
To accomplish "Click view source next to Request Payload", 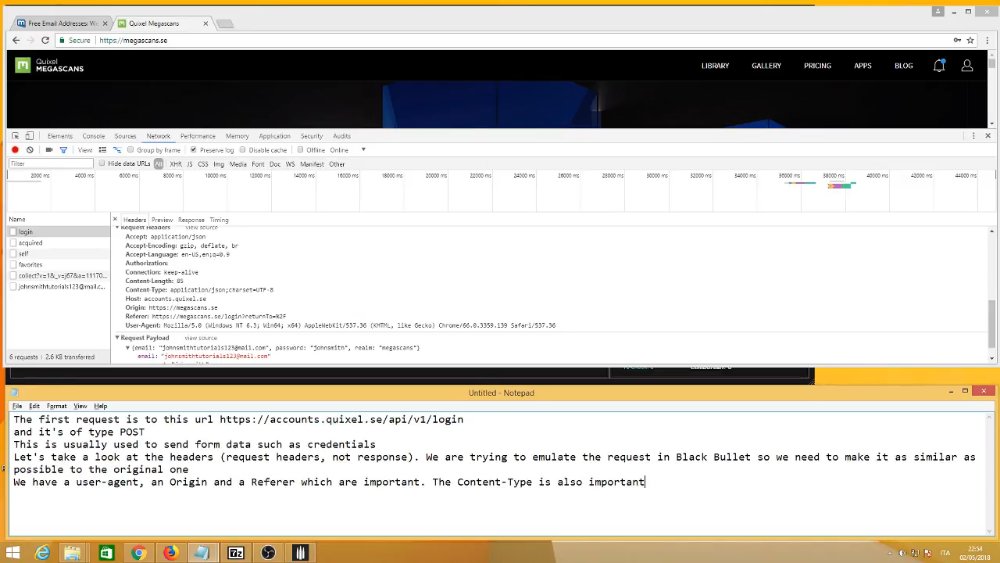I will [201, 338].
